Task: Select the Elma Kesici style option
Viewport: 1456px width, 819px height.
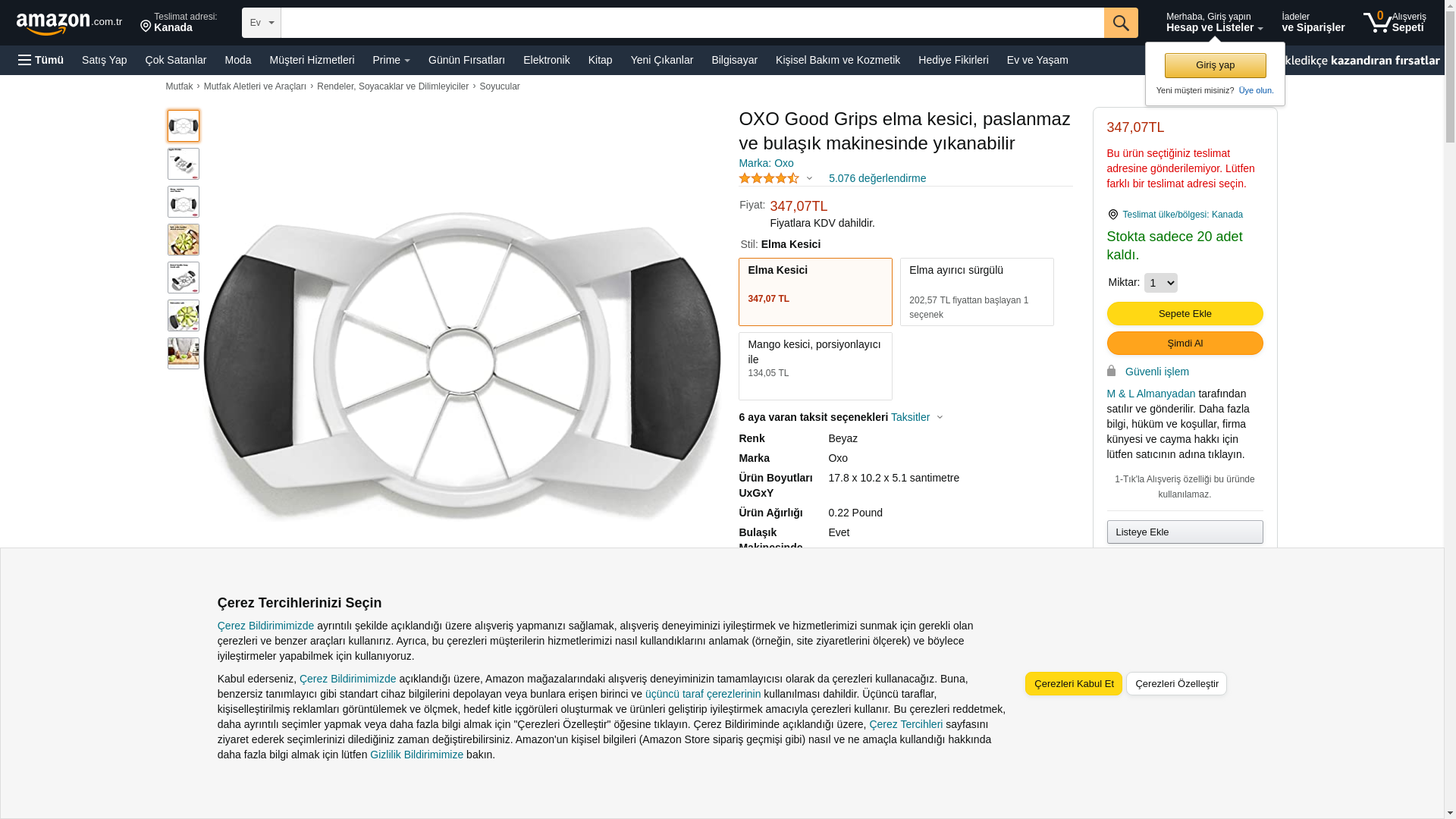Action: 815,292
